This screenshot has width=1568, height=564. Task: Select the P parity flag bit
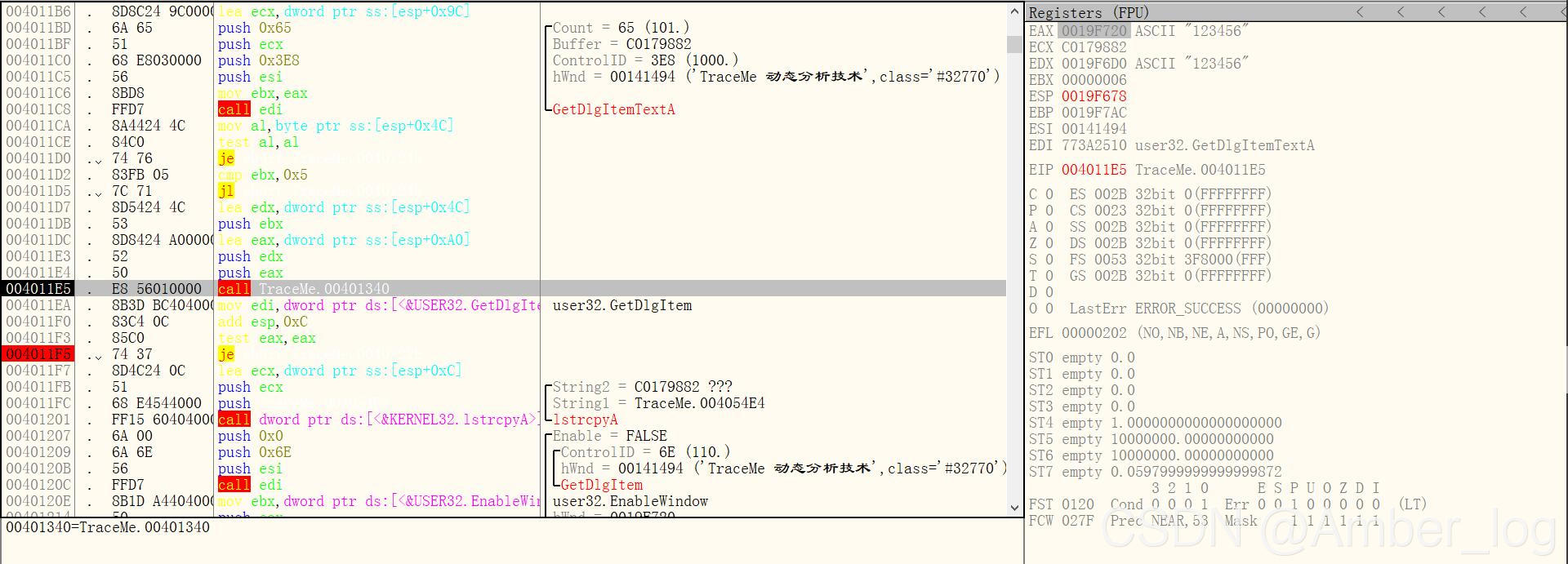point(1049,211)
